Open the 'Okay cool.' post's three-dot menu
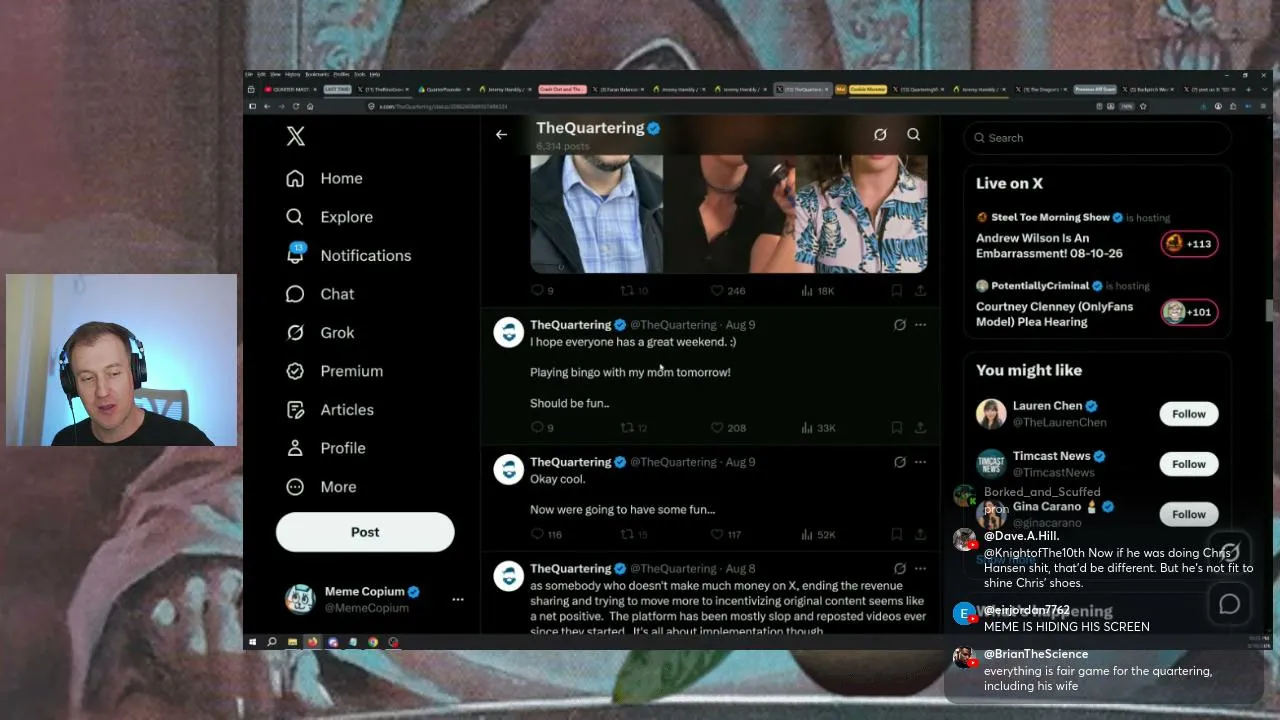The height and width of the screenshot is (720, 1280). coord(920,462)
